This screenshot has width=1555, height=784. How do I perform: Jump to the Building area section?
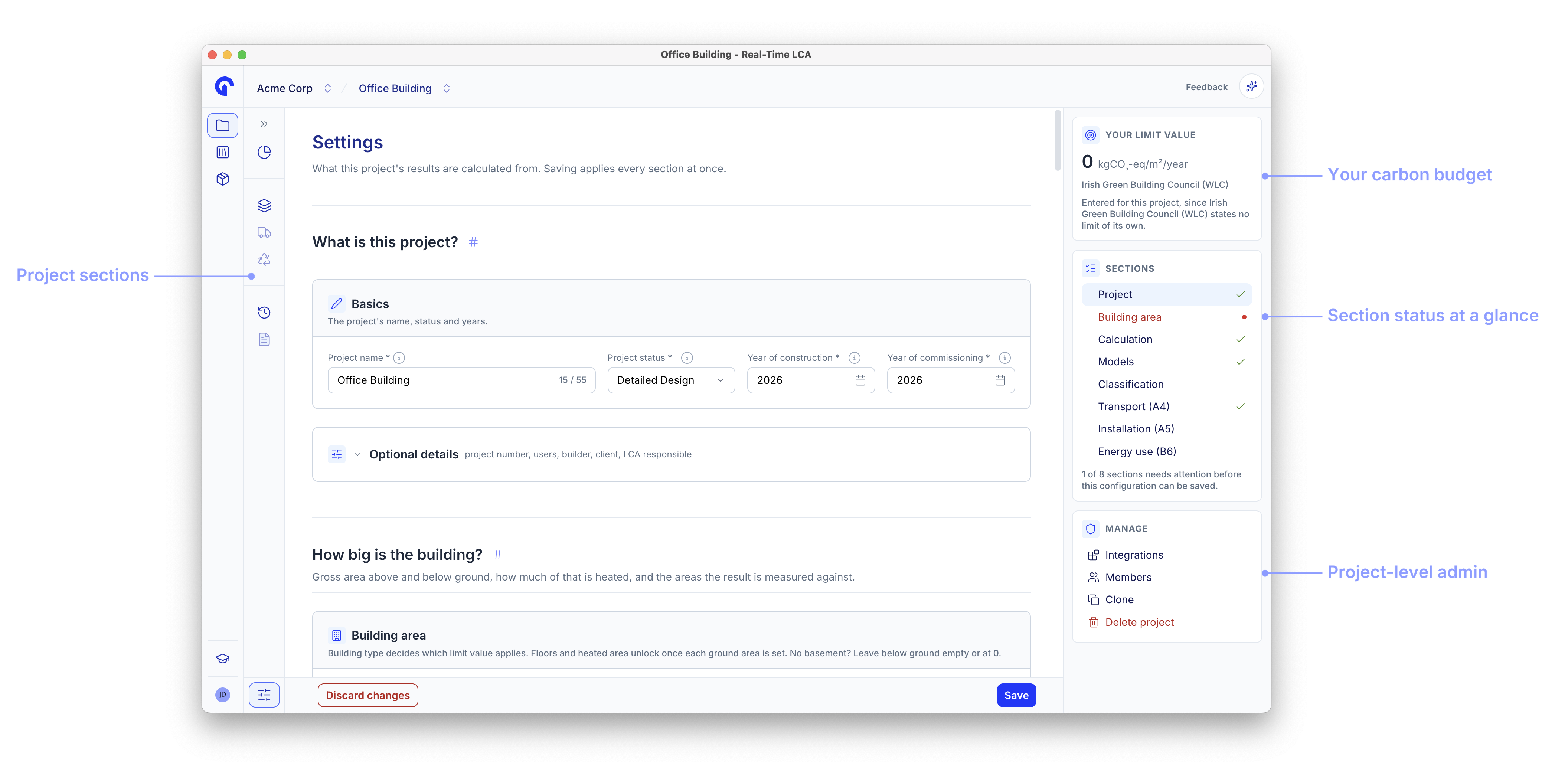[1166, 317]
